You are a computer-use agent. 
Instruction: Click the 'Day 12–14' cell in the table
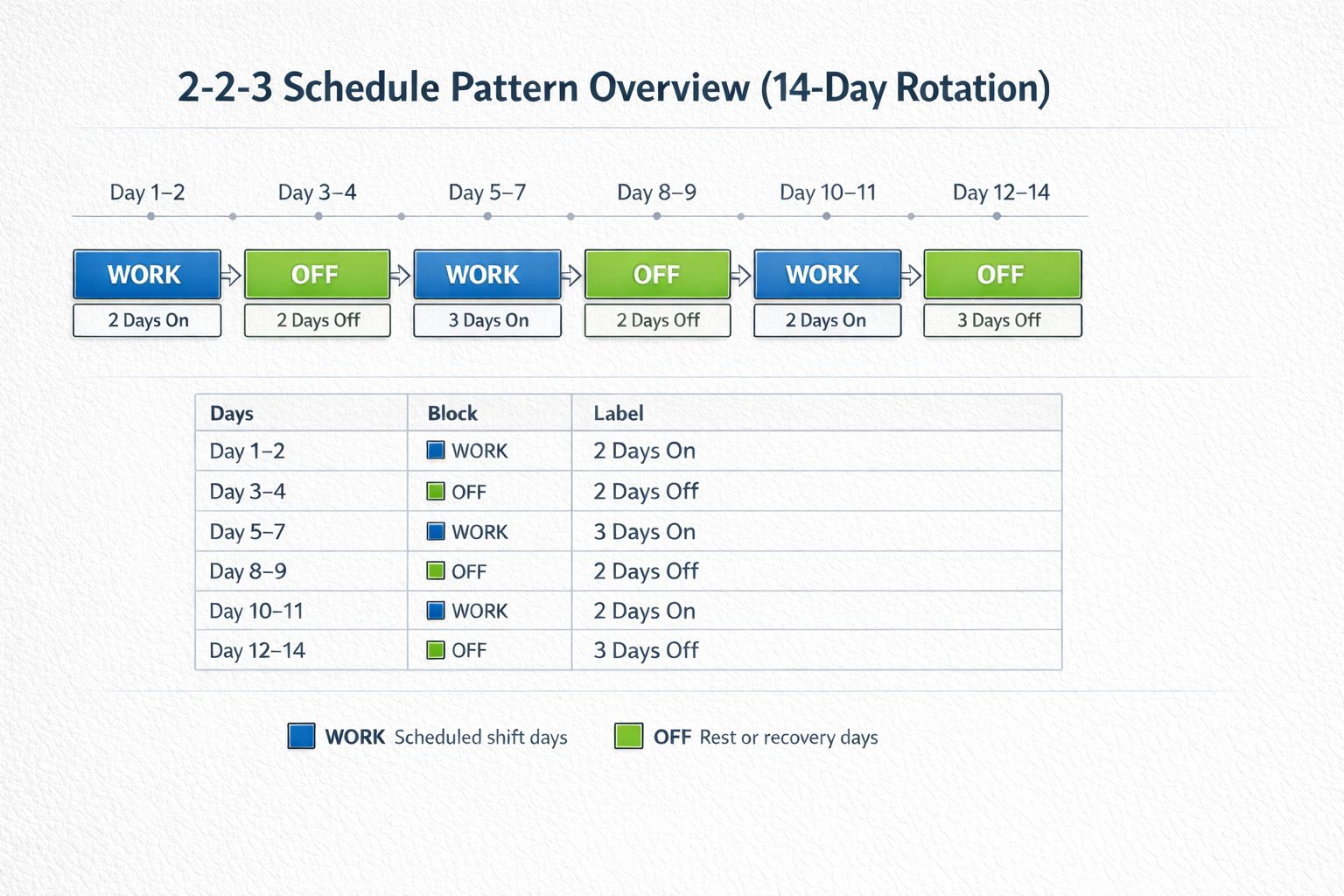(x=257, y=651)
